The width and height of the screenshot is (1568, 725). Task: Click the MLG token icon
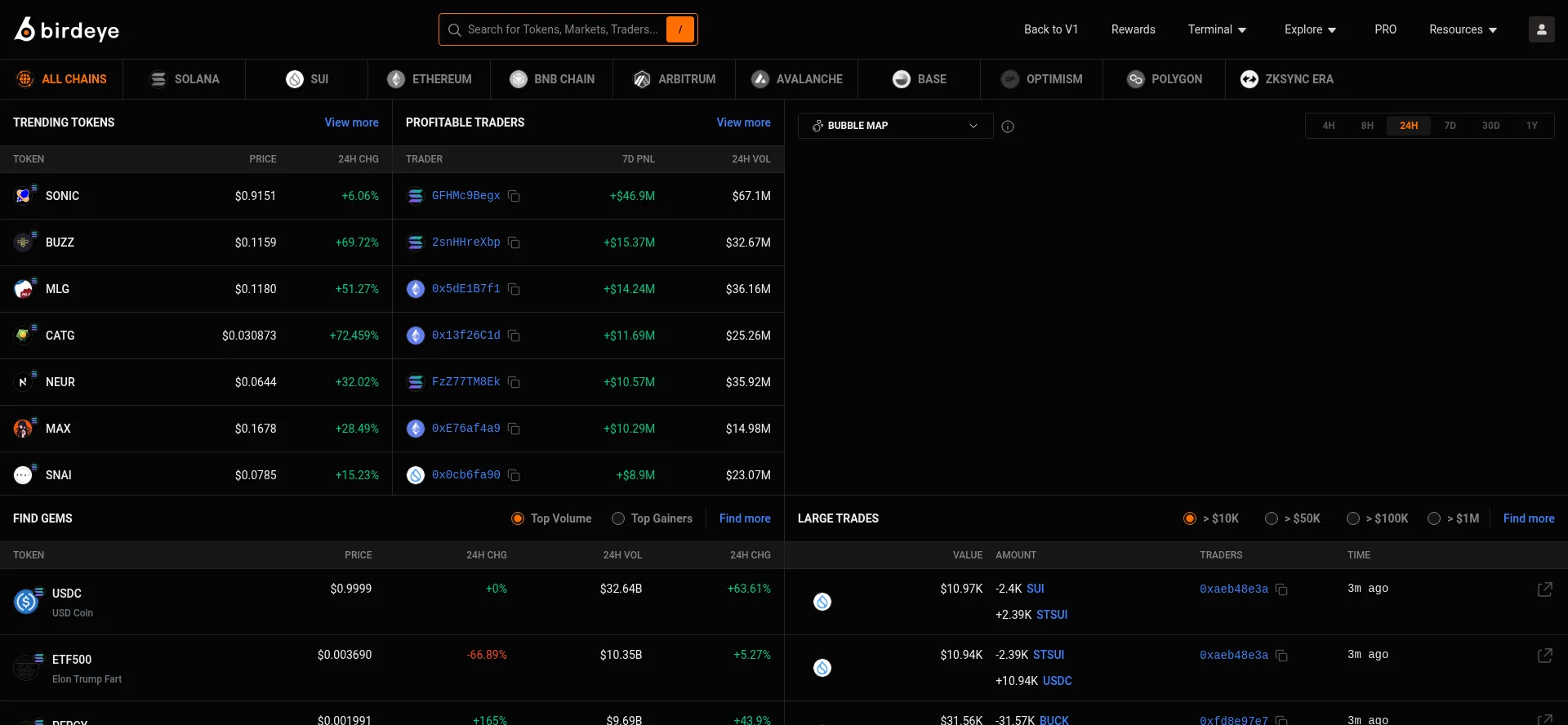click(24, 289)
